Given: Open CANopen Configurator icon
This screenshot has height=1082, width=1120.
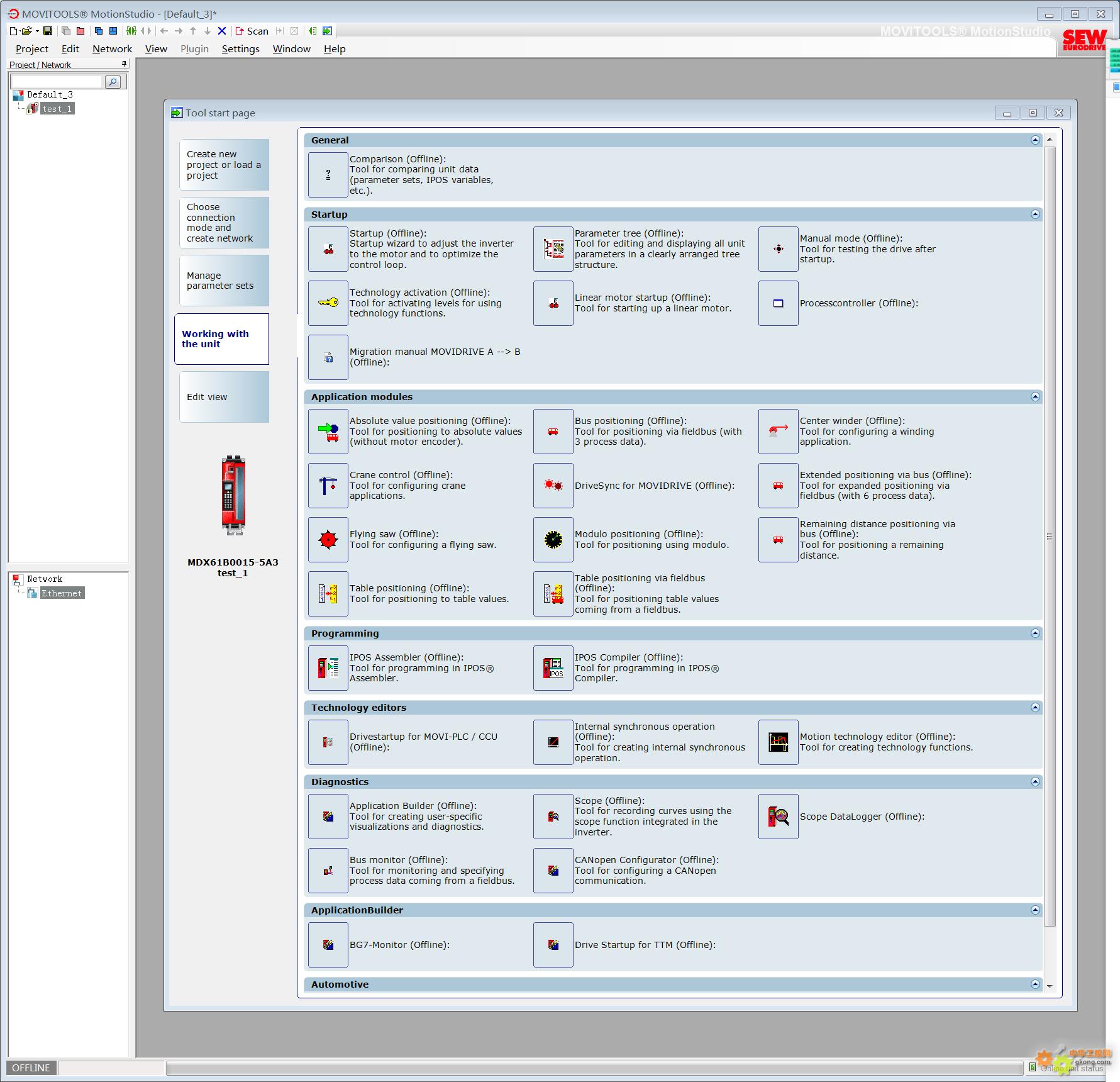Looking at the screenshot, I should [x=553, y=871].
